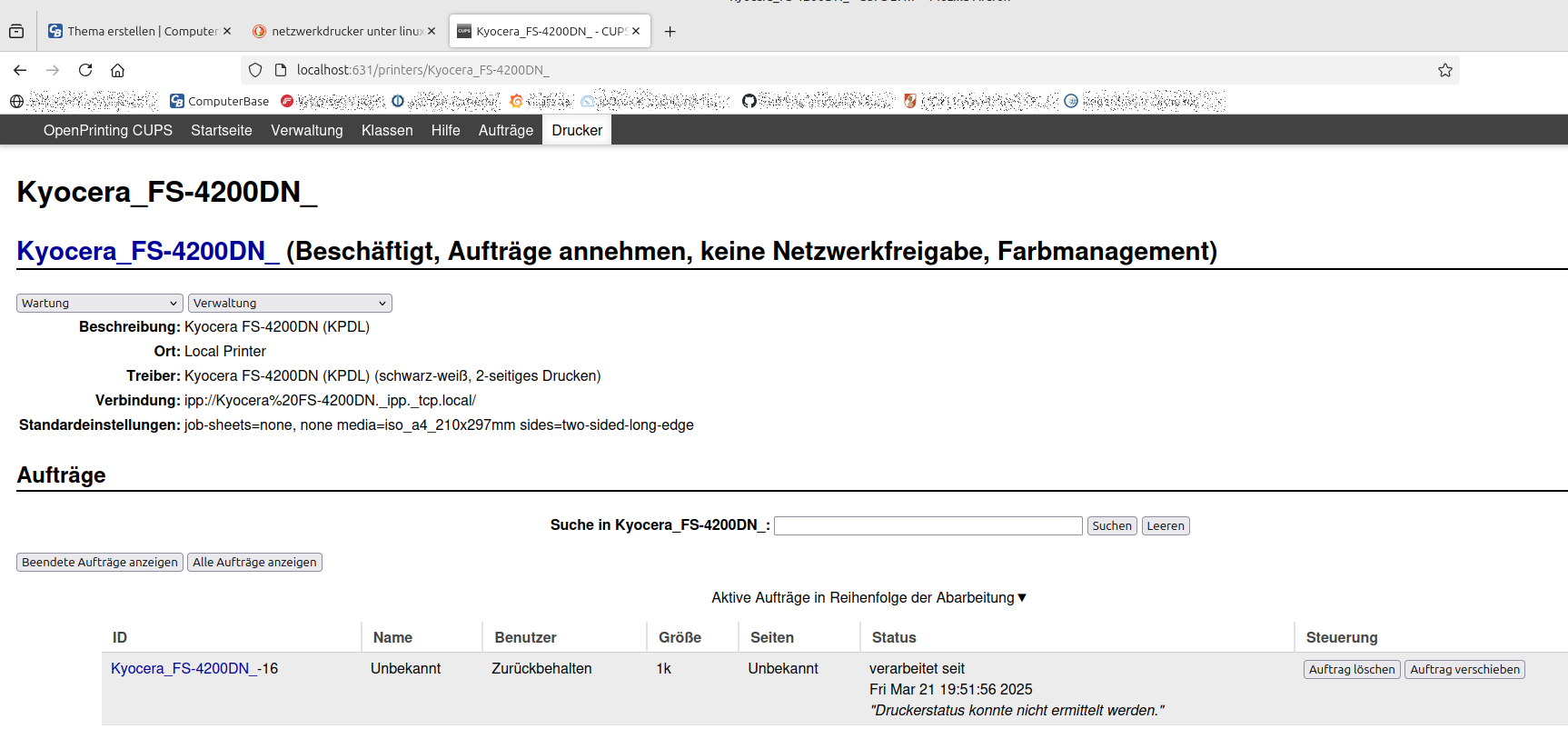The height and width of the screenshot is (739, 1568).
Task: Open the Klassen navigation item
Action: 387,130
